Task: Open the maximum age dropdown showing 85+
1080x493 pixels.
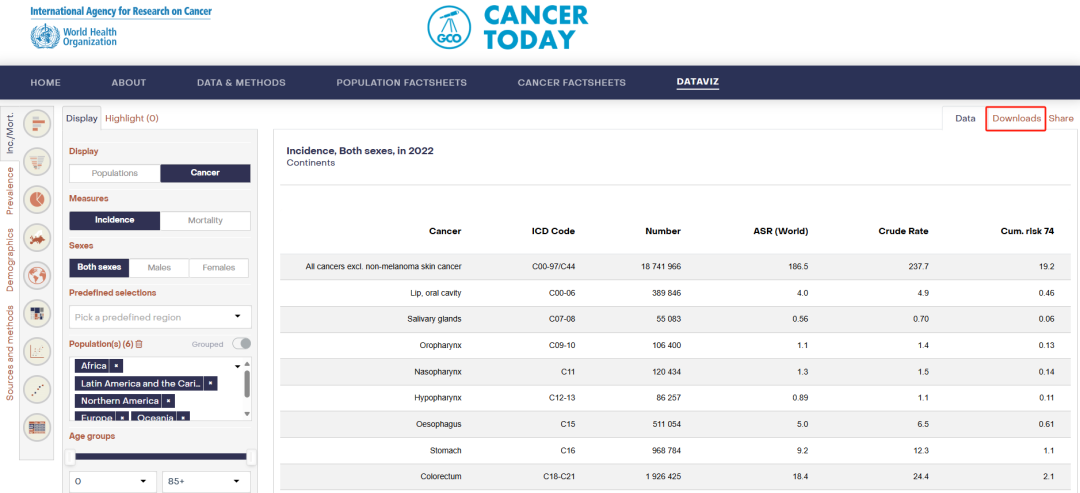Action: 207,481
